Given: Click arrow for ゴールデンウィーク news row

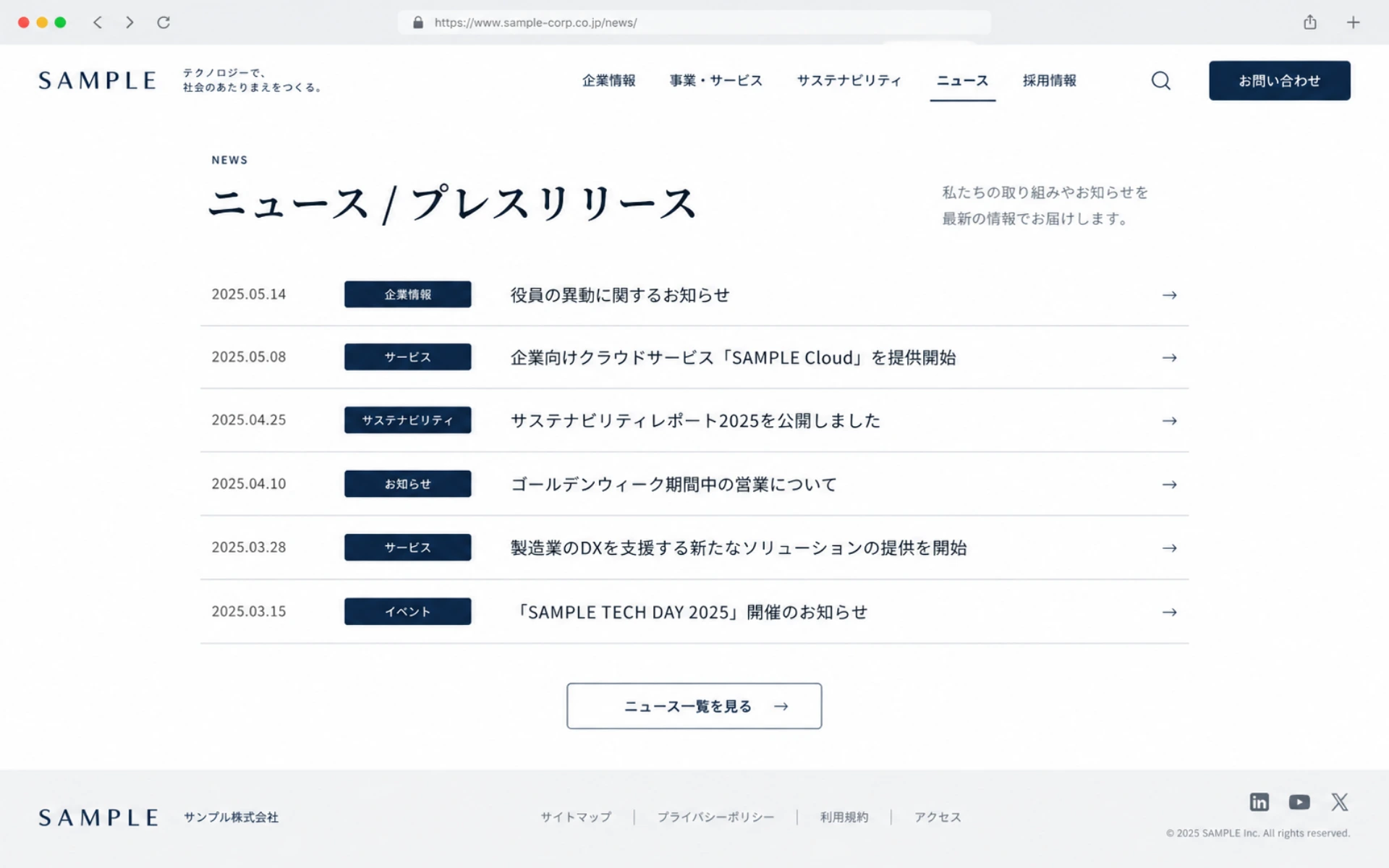Looking at the screenshot, I should click(x=1170, y=485).
